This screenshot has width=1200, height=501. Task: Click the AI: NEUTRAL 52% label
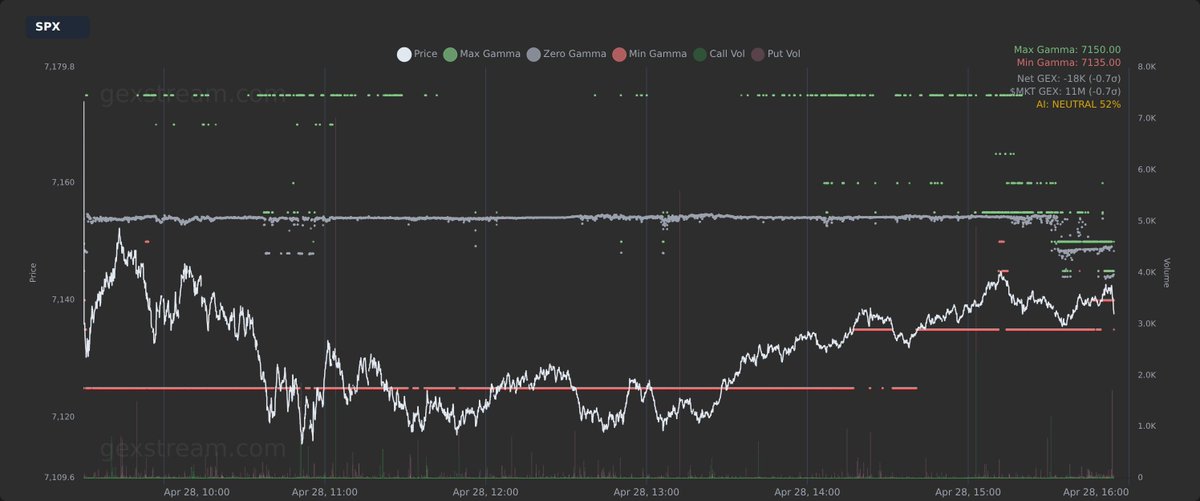[x=1079, y=104]
